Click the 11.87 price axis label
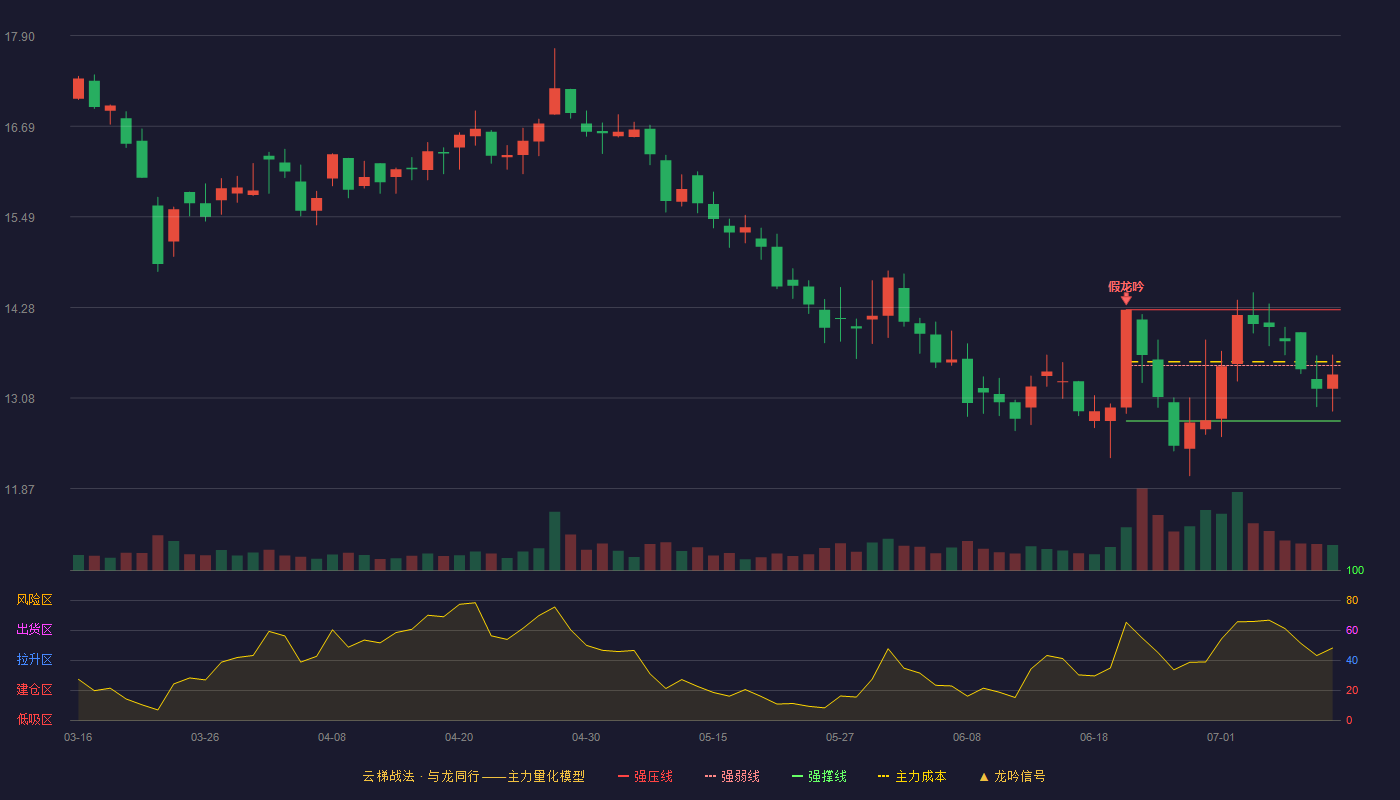Viewport: 1400px width, 800px height. 19,490
